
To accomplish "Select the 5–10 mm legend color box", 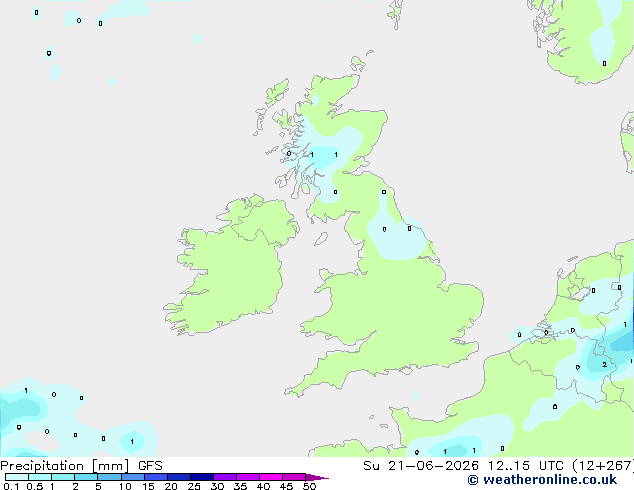I will click(109, 477).
